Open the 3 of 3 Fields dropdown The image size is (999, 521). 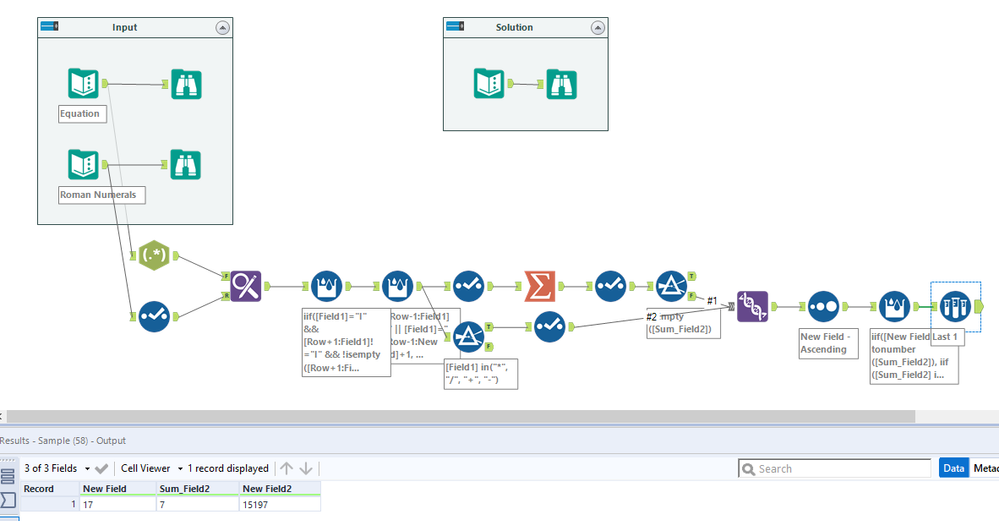(57, 468)
